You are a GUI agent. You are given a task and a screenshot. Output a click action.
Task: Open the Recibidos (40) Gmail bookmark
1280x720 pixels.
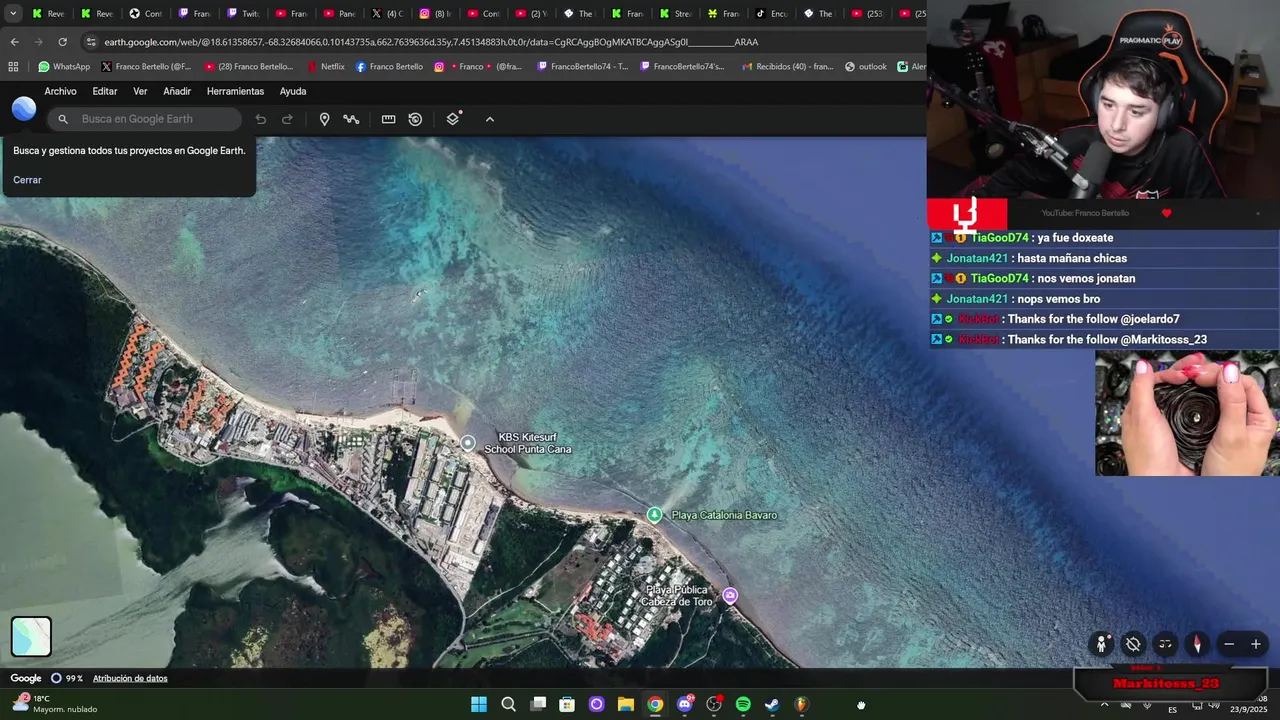tap(788, 67)
